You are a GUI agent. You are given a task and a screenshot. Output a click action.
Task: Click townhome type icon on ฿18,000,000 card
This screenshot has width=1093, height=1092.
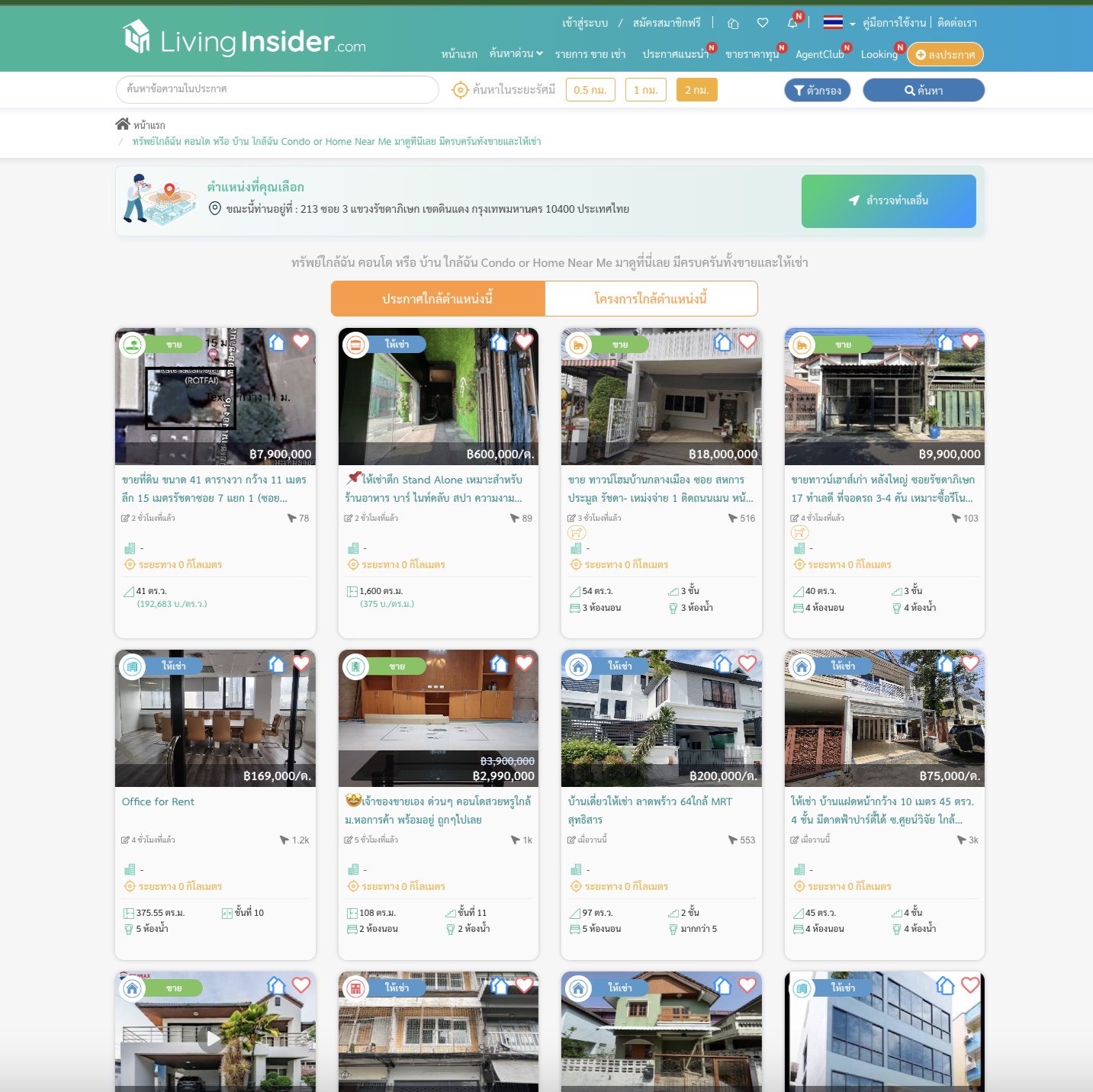pyautogui.click(x=579, y=345)
